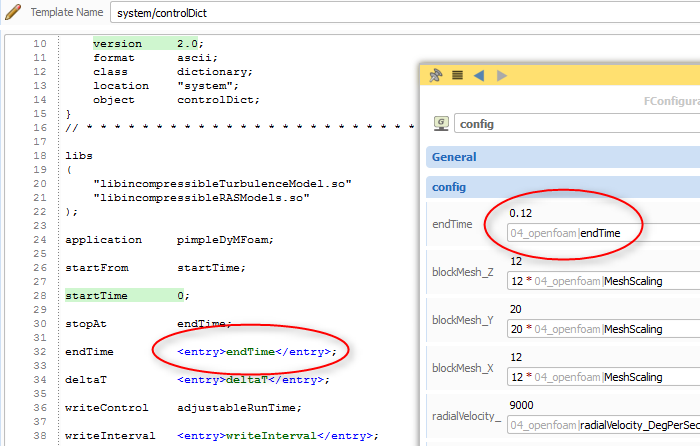Screen dimensions: 700x446
Task: Click dictionary; on the class line
Action: pyautogui.click(x=215, y=72)
